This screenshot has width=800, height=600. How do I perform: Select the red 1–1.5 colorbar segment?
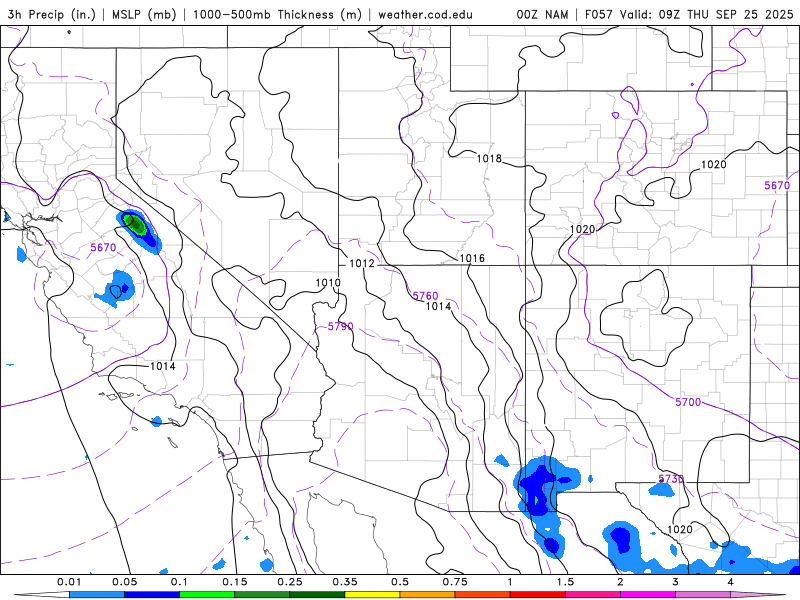click(538, 595)
